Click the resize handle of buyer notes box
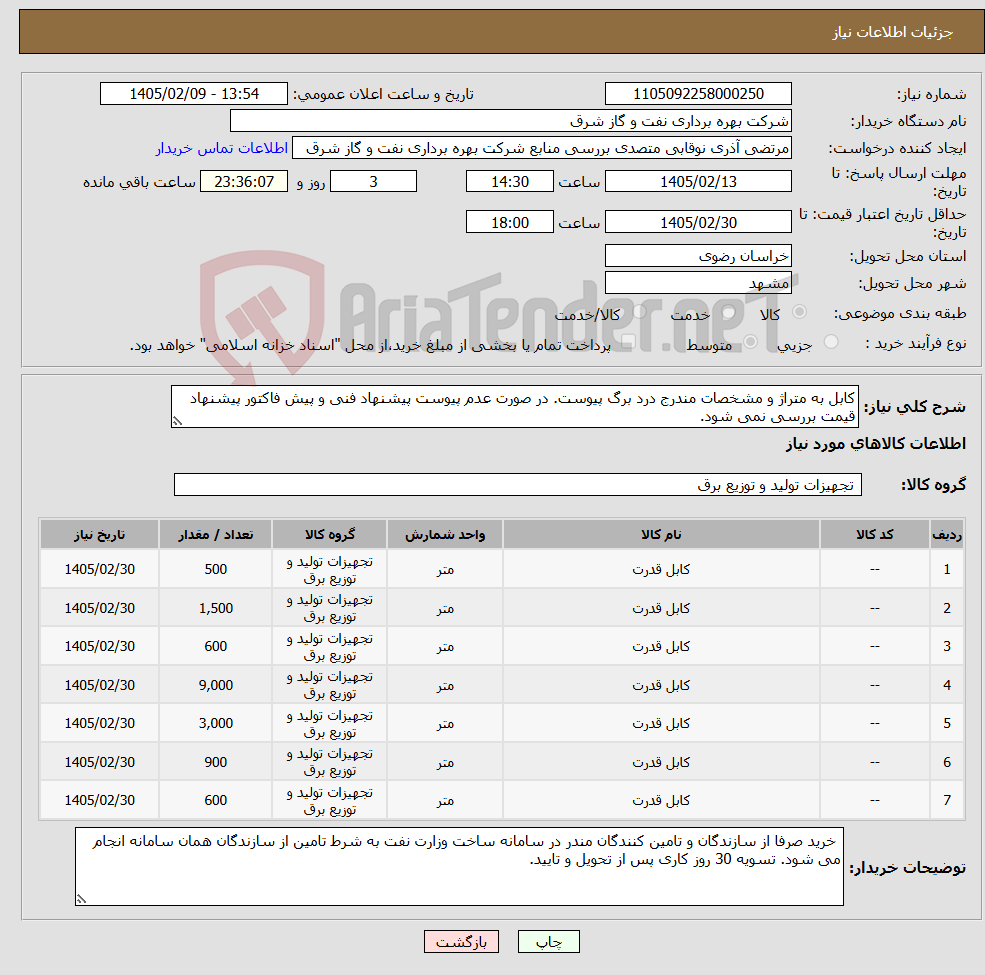The width and height of the screenshot is (985, 975). pos(81,899)
